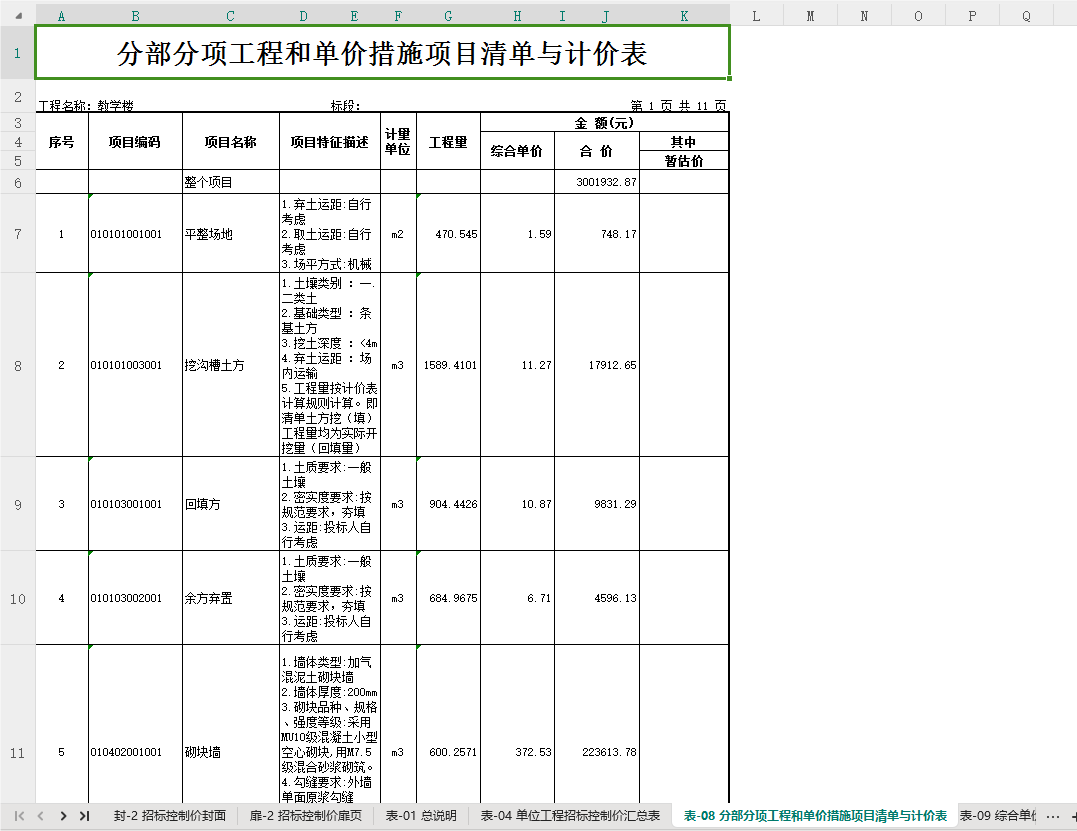The width and height of the screenshot is (1077, 831).
Task: Select the m2 unit cell
Action: 398,234
